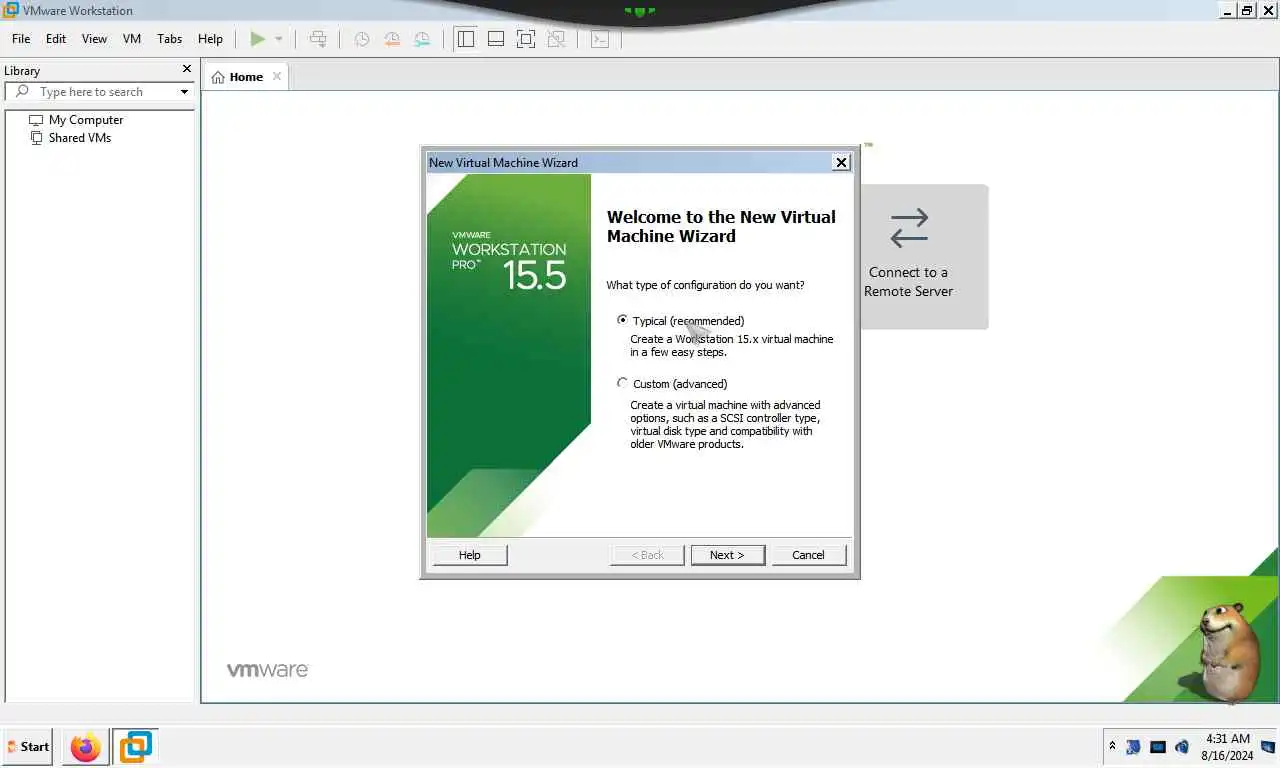Click the Connect to a Remote Server arrows icon
The width and height of the screenshot is (1280, 768).
(x=909, y=228)
